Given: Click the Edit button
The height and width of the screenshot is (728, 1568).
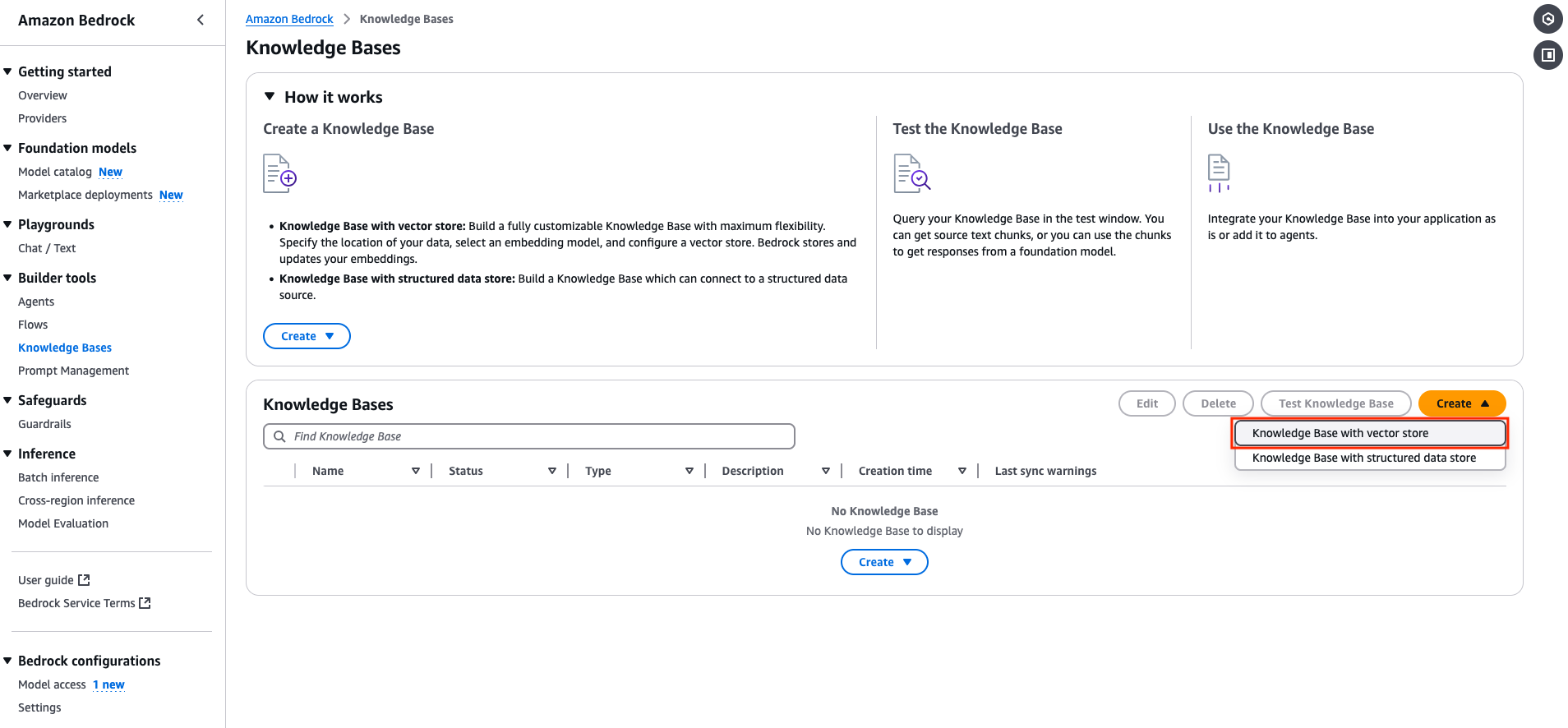Looking at the screenshot, I should click(x=1147, y=403).
